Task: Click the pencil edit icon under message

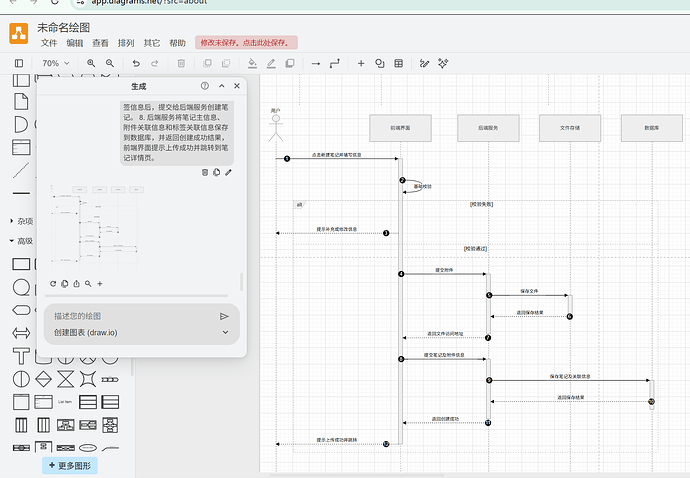Action: click(x=228, y=173)
